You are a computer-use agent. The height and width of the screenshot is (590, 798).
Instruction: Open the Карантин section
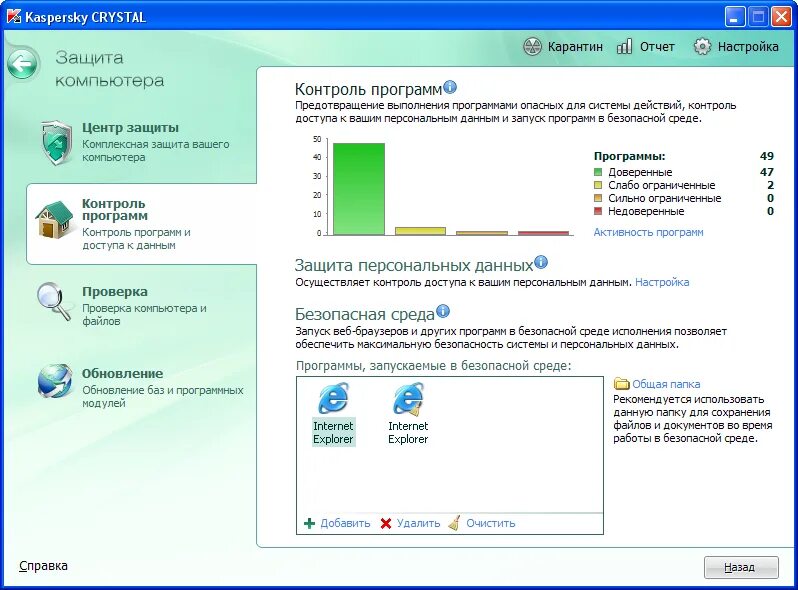pyautogui.click(x=575, y=47)
